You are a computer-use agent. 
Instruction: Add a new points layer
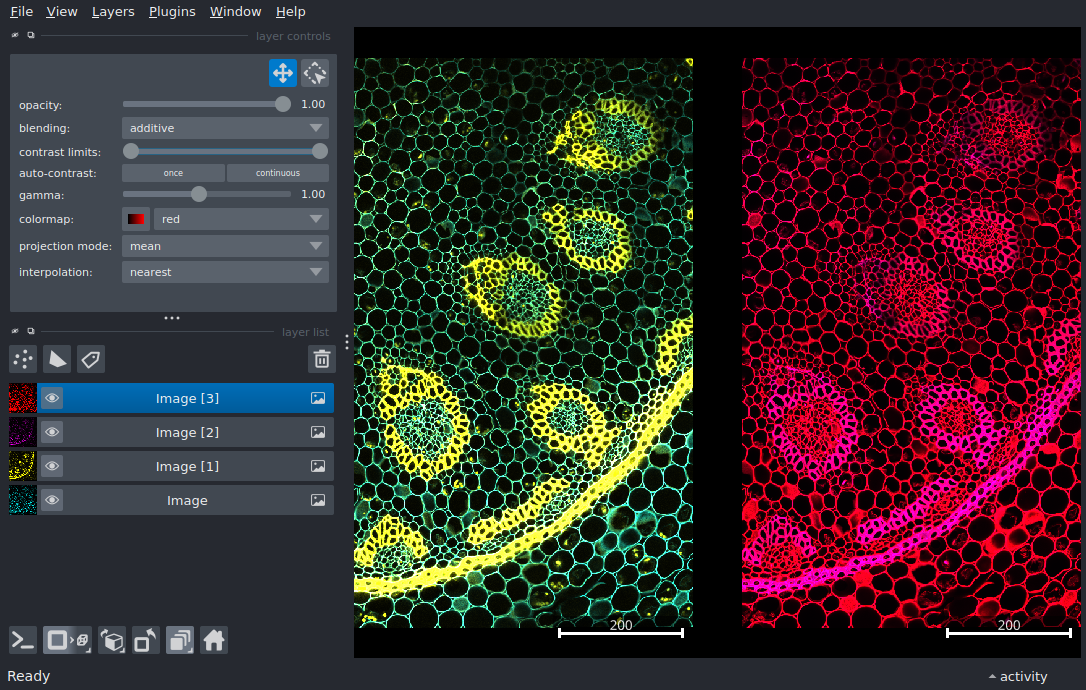23,359
